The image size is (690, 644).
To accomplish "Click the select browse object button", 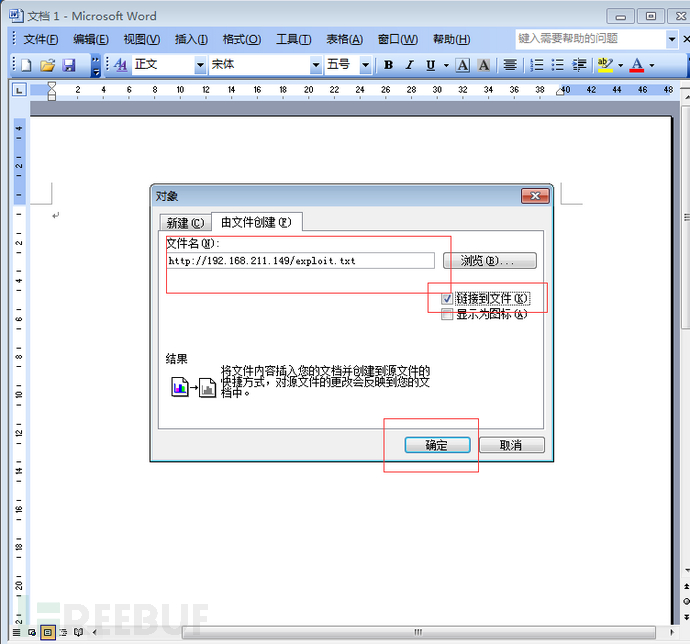I will pyautogui.click(x=686, y=601).
